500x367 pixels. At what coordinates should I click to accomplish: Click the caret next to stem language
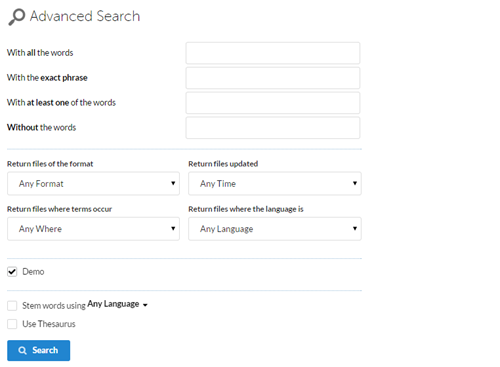pos(145,305)
